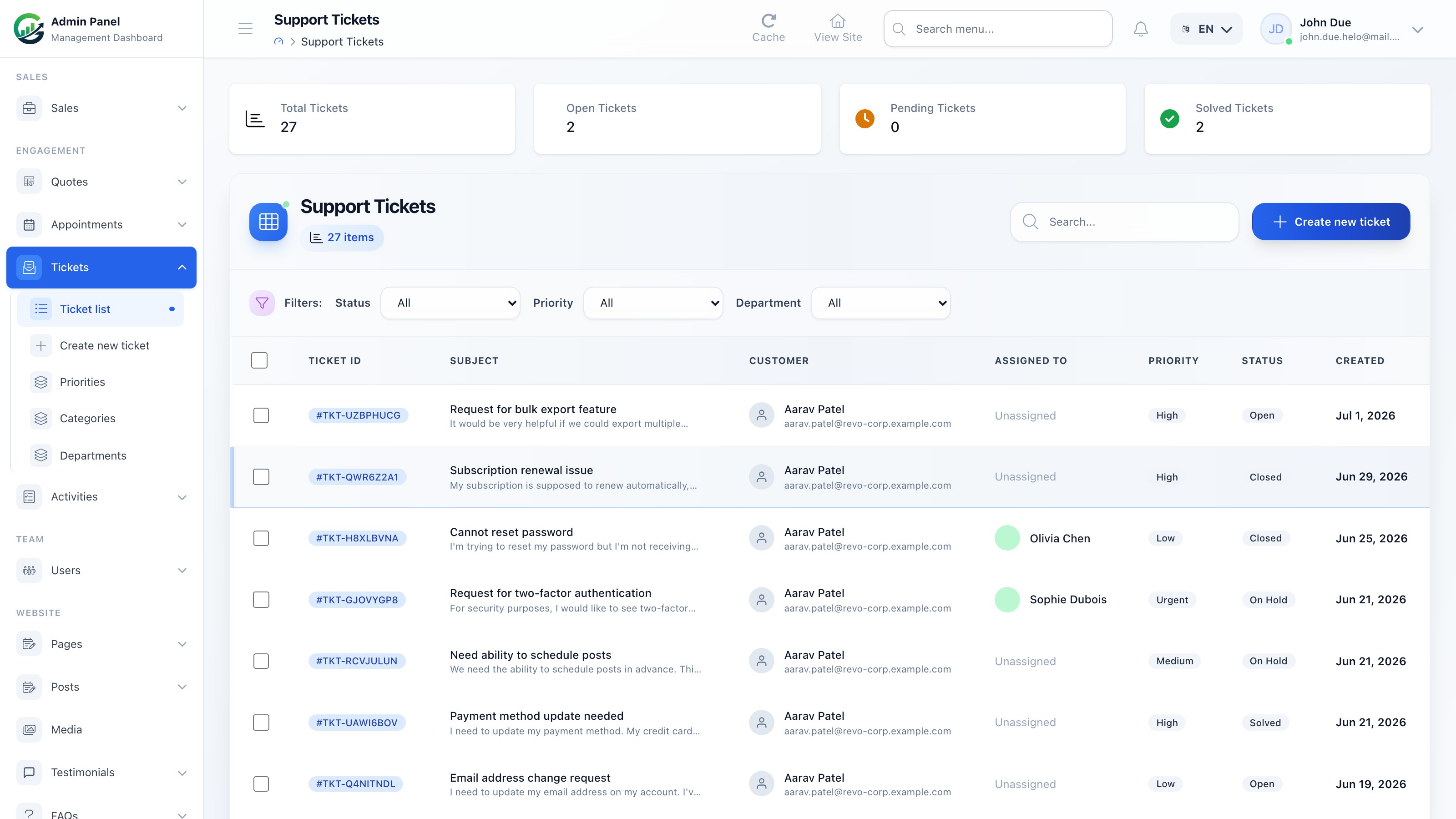Click the Cache refresh icon
Image resolution: width=1456 pixels, height=819 pixels.
pos(768,21)
